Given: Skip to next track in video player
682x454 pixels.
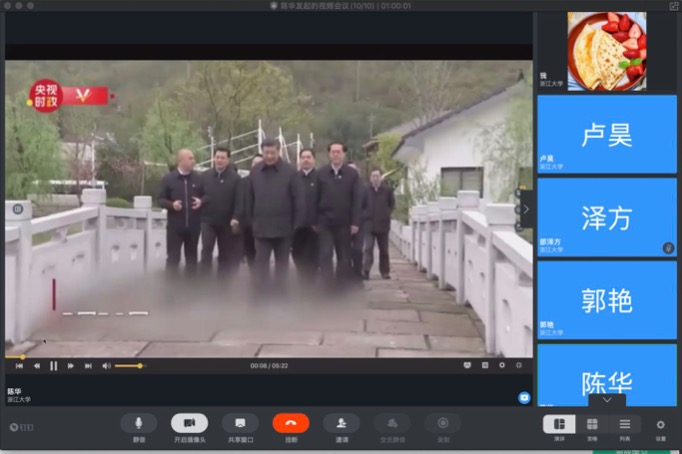Looking at the screenshot, I should click(x=88, y=366).
